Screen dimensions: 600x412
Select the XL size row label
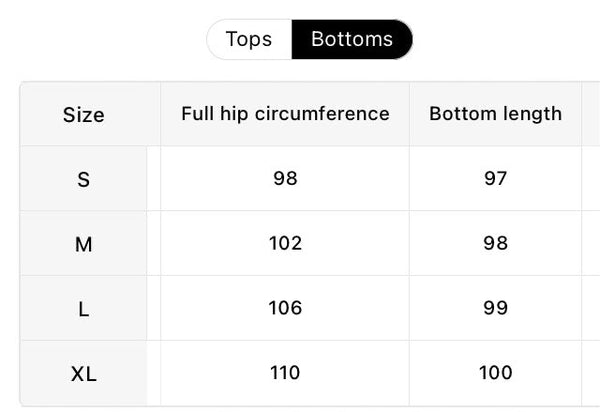click(83, 373)
